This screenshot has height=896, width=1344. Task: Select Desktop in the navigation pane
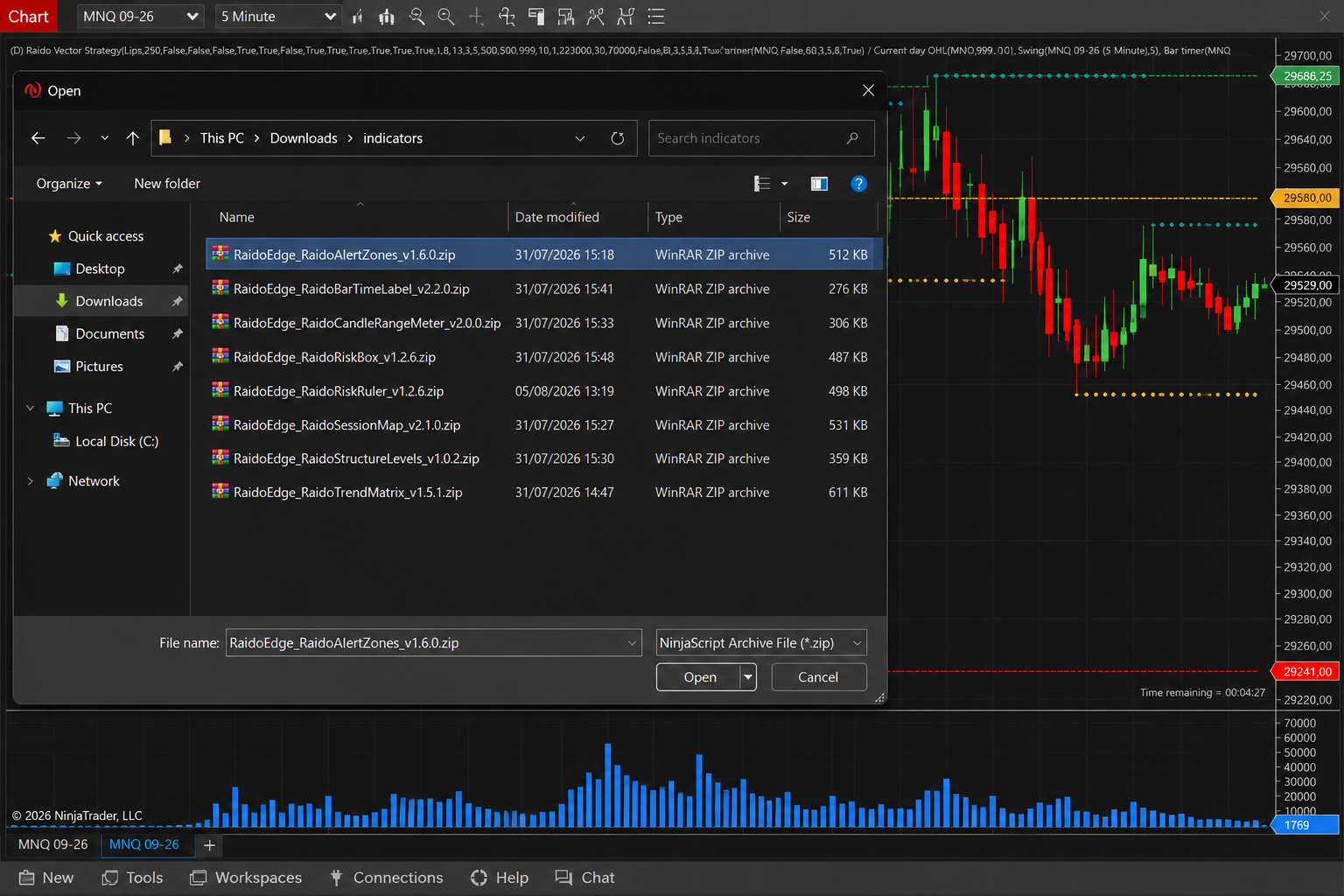tap(100, 269)
